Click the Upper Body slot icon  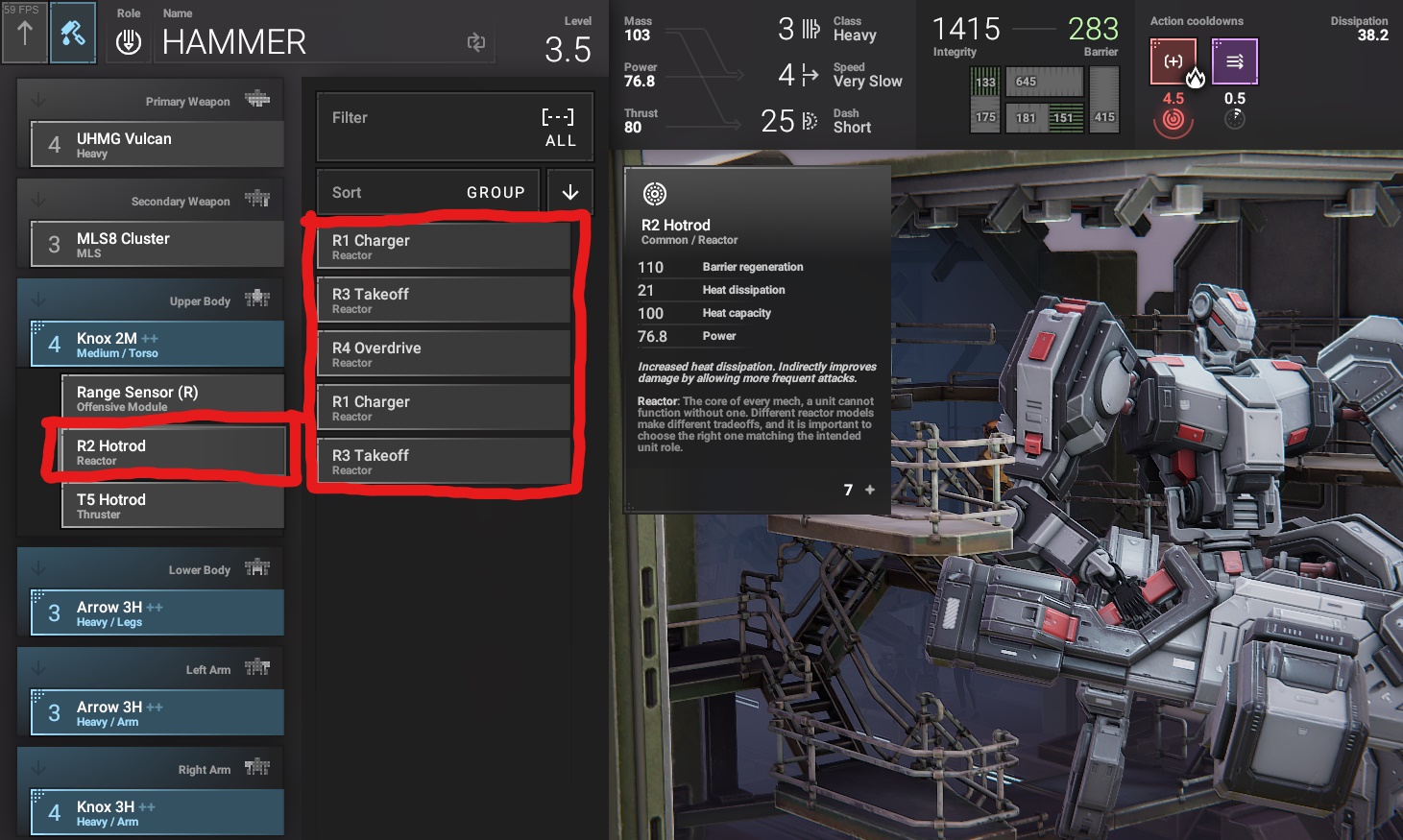pyautogui.click(x=257, y=299)
